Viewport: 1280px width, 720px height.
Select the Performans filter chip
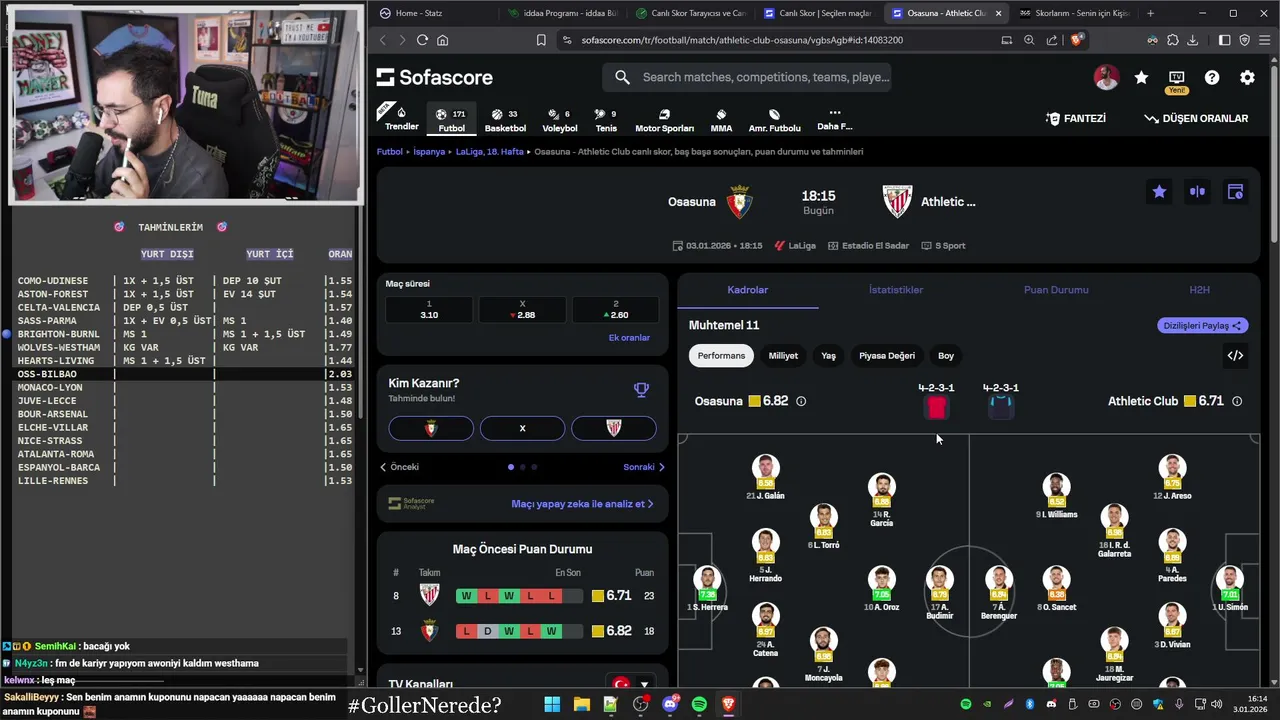tap(721, 356)
